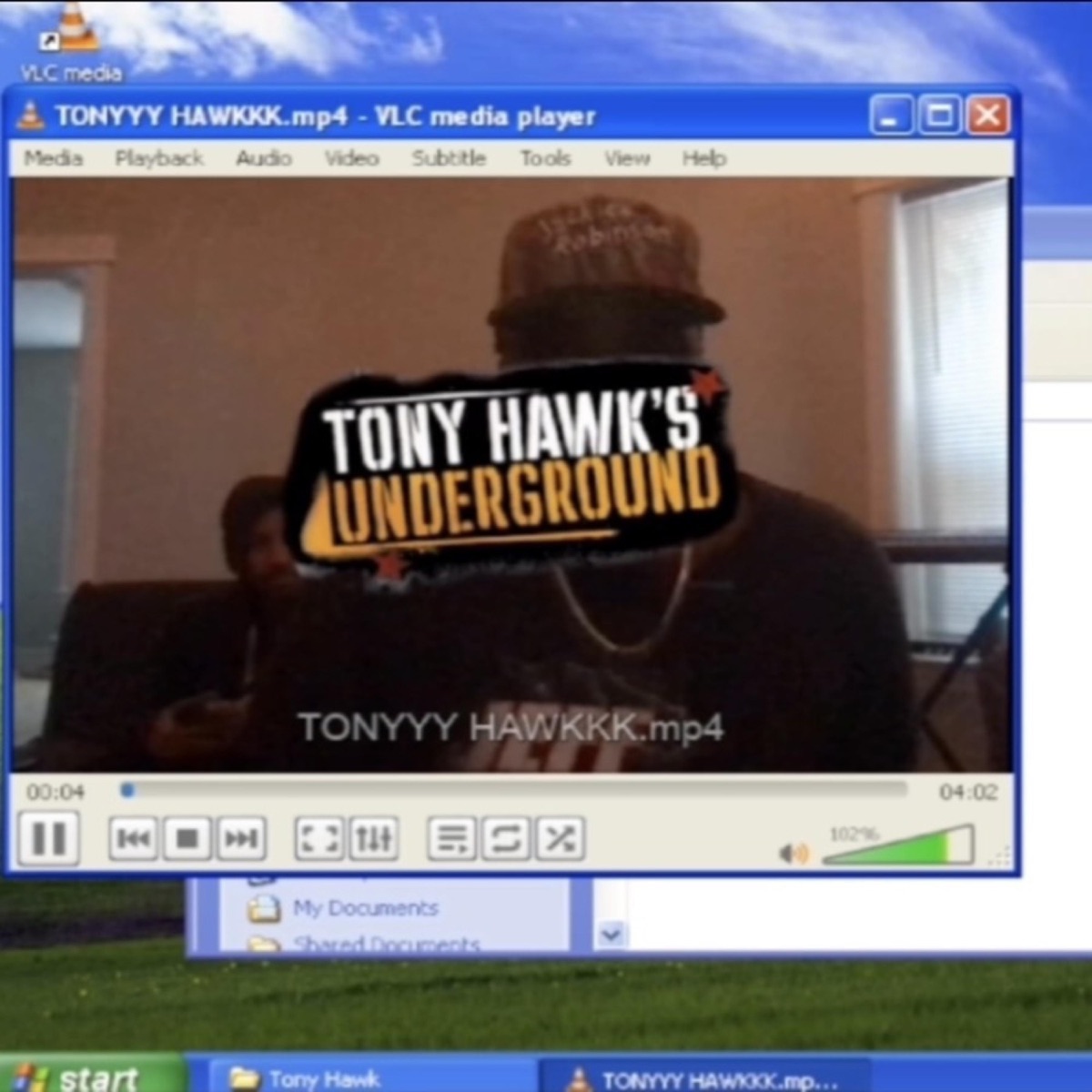Adjust the green volume slider
This screenshot has width=1092, height=1092.
[x=898, y=844]
